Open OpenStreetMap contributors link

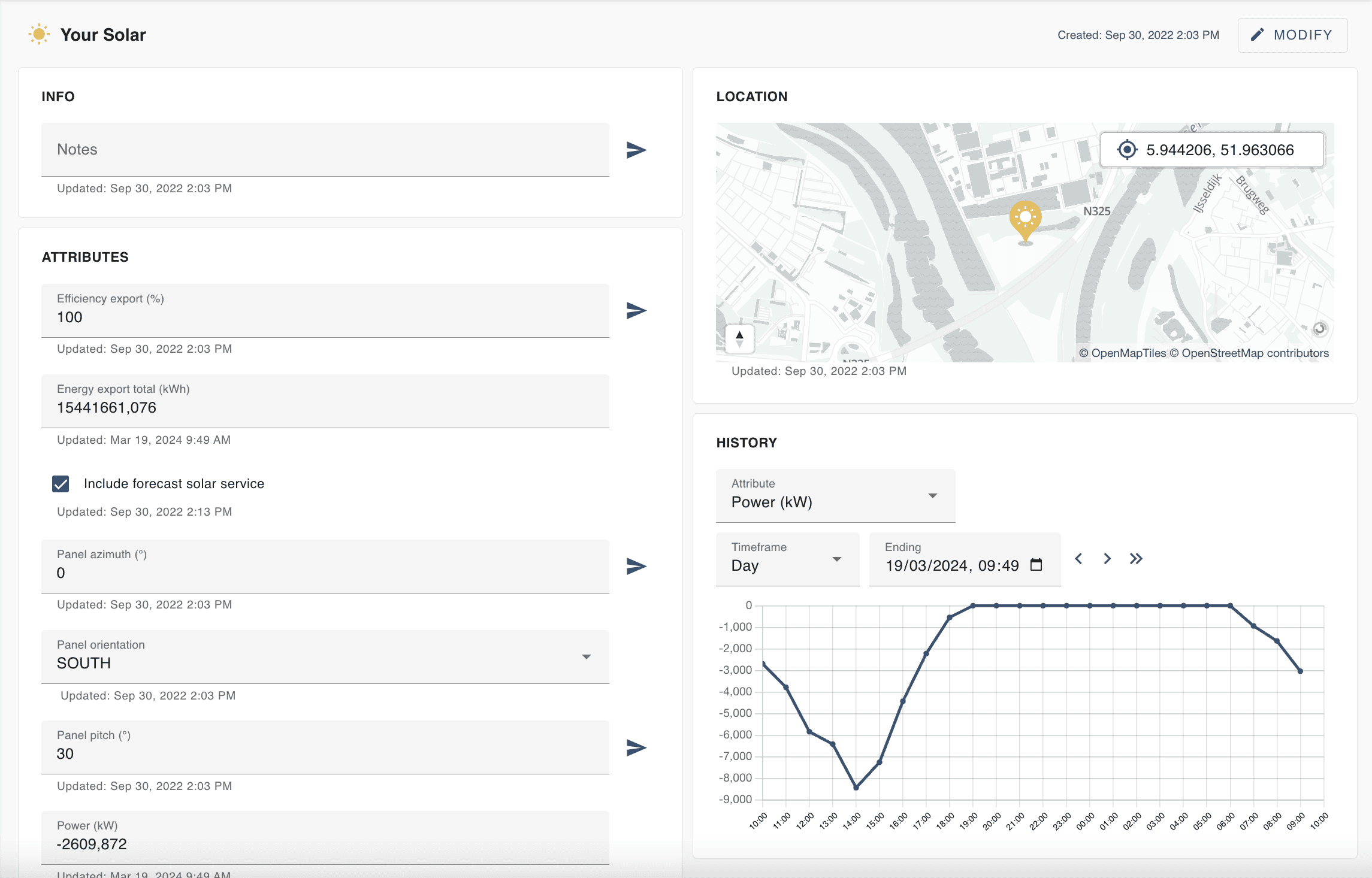(1255, 353)
